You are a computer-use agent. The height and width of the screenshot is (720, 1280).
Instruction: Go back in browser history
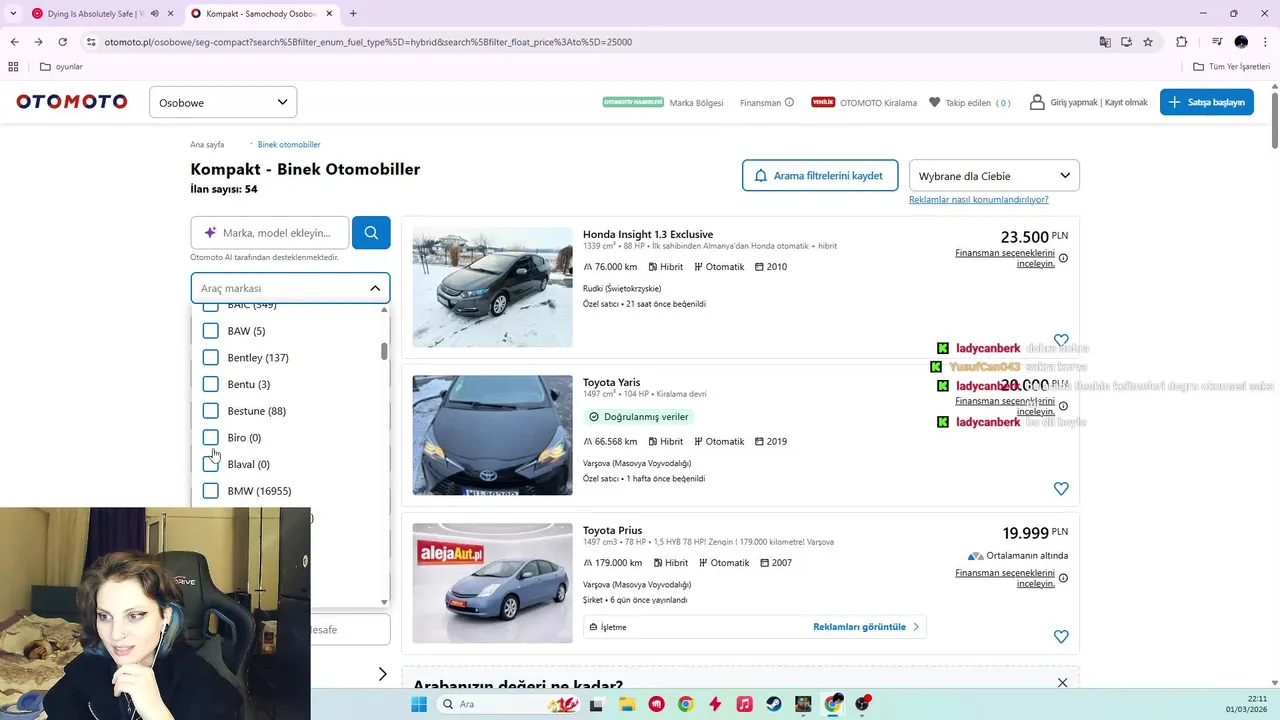pos(14,42)
